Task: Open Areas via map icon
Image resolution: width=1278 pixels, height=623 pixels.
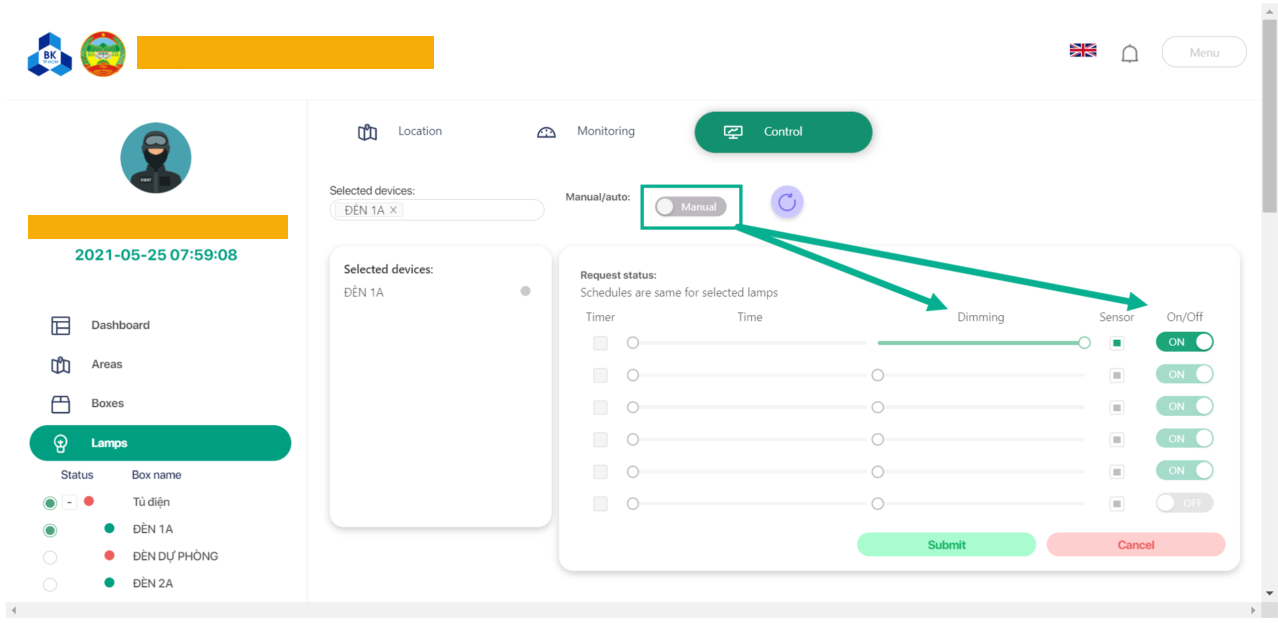Action: click(61, 365)
